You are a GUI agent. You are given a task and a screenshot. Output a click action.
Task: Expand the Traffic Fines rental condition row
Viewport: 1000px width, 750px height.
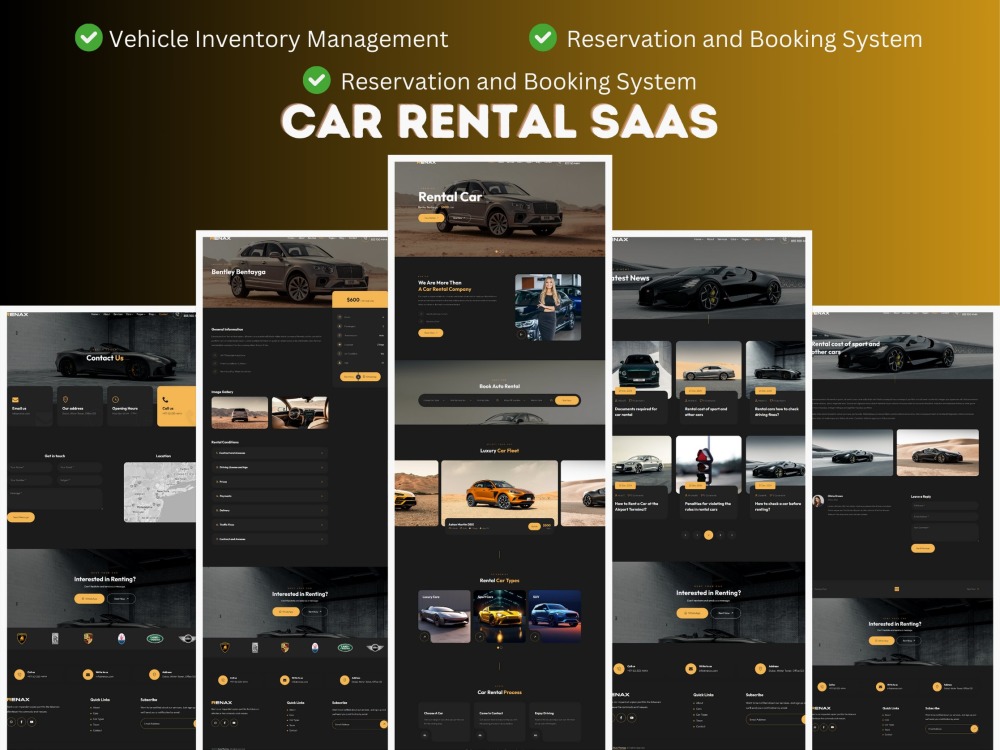pos(270,524)
